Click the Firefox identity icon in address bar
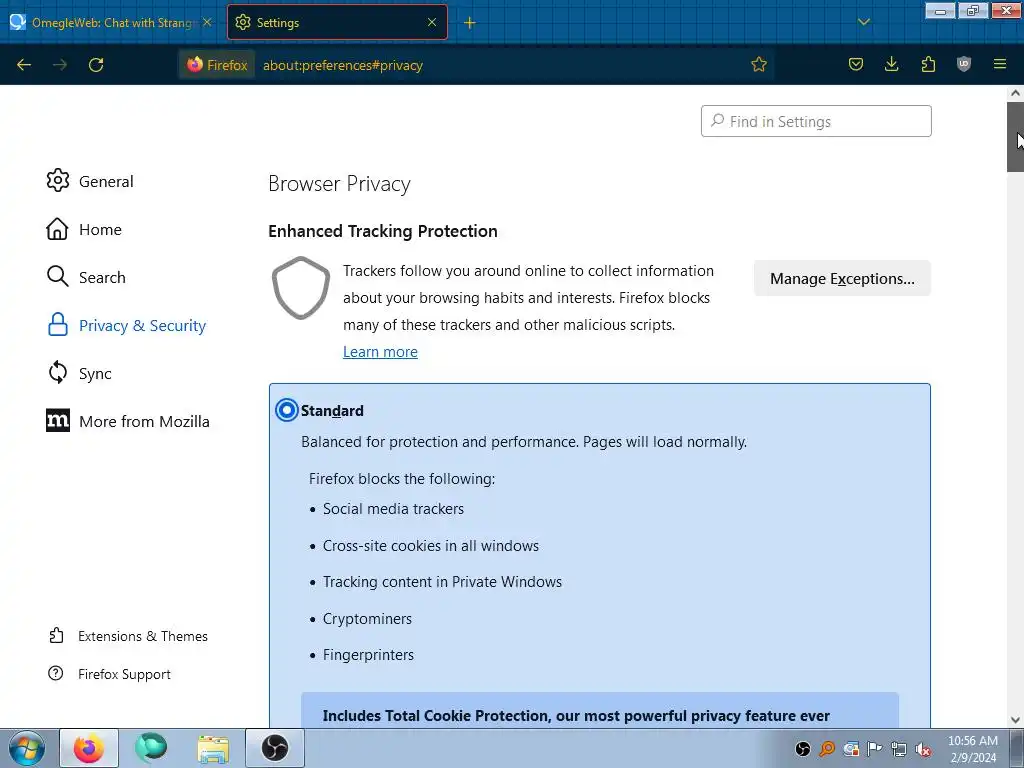Screen dimensions: 1024x768 (x=217, y=65)
